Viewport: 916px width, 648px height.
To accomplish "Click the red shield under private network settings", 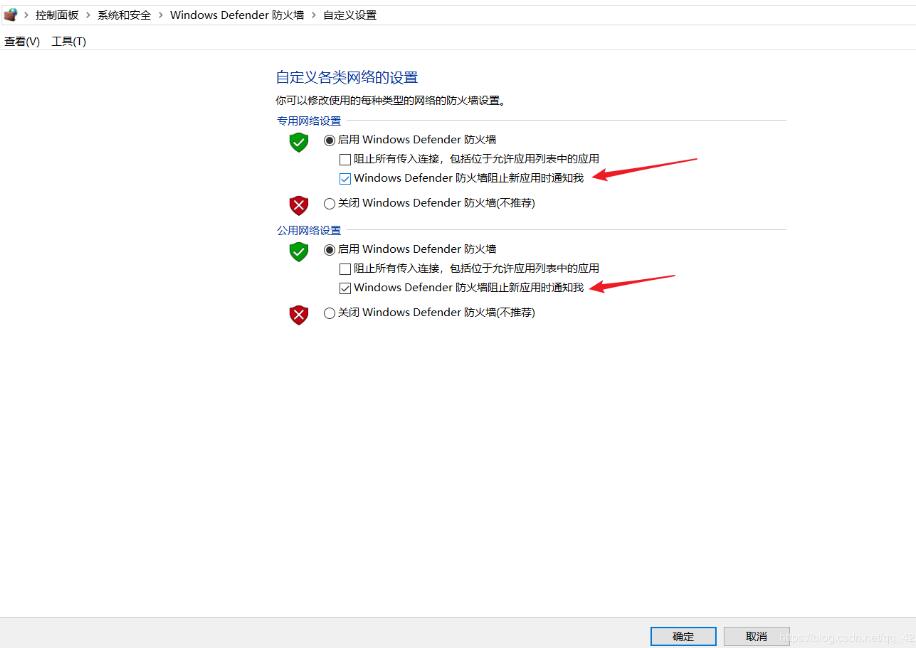I will click(x=299, y=205).
